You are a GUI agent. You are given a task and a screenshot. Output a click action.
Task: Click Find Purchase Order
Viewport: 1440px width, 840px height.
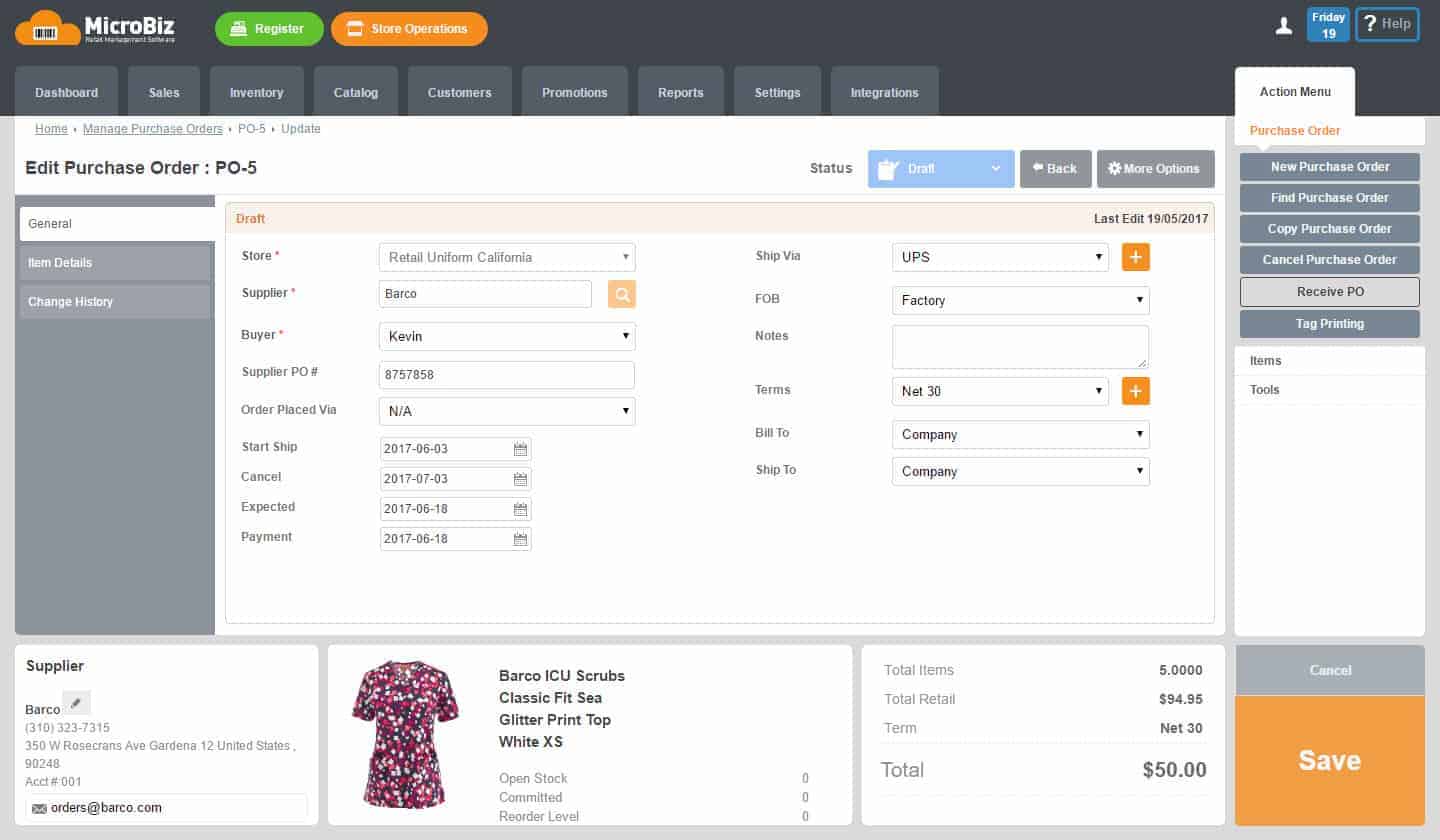pyautogui.click(x=1330, y=198)
